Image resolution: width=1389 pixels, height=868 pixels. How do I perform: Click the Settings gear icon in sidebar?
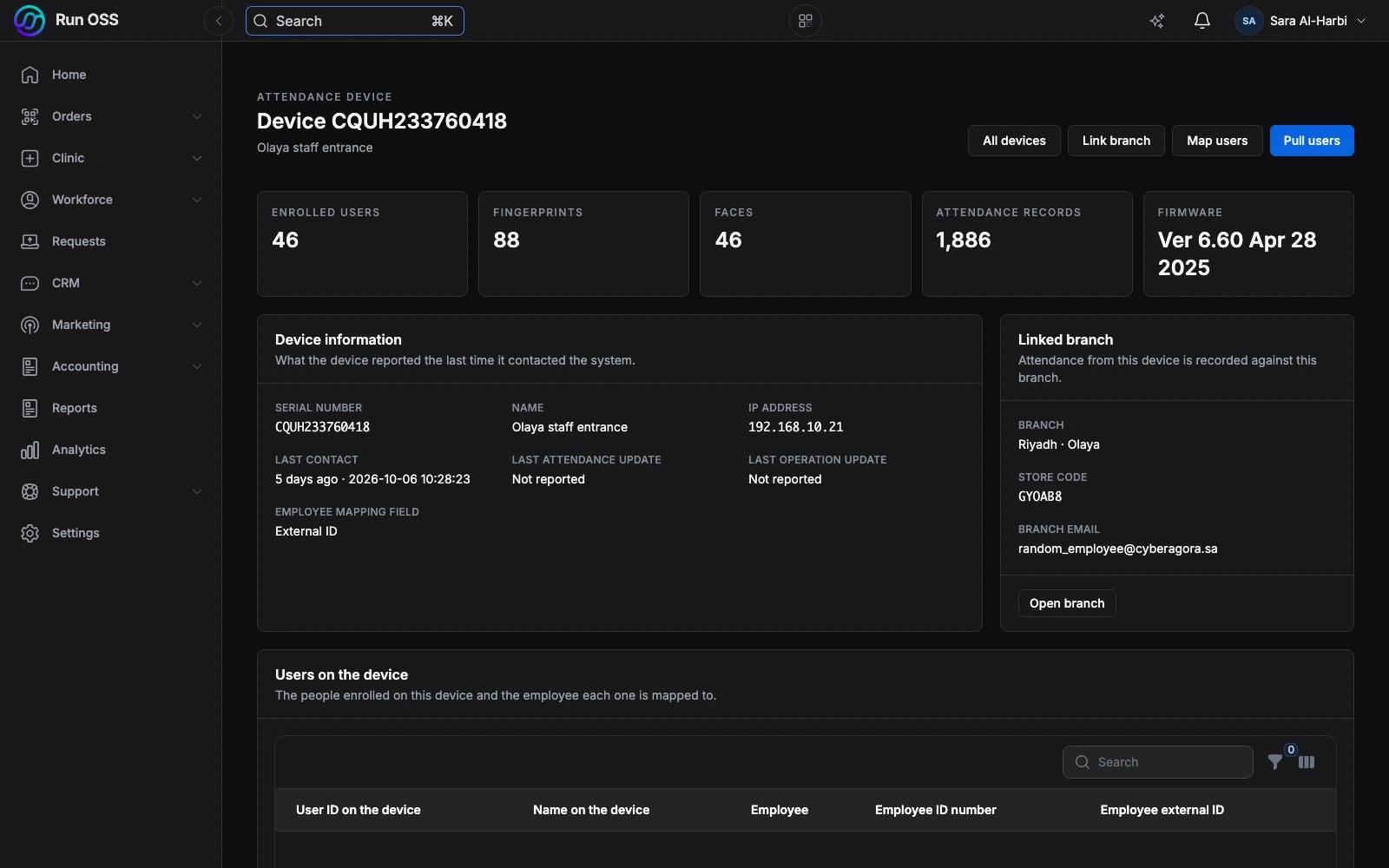click(30, 533)
